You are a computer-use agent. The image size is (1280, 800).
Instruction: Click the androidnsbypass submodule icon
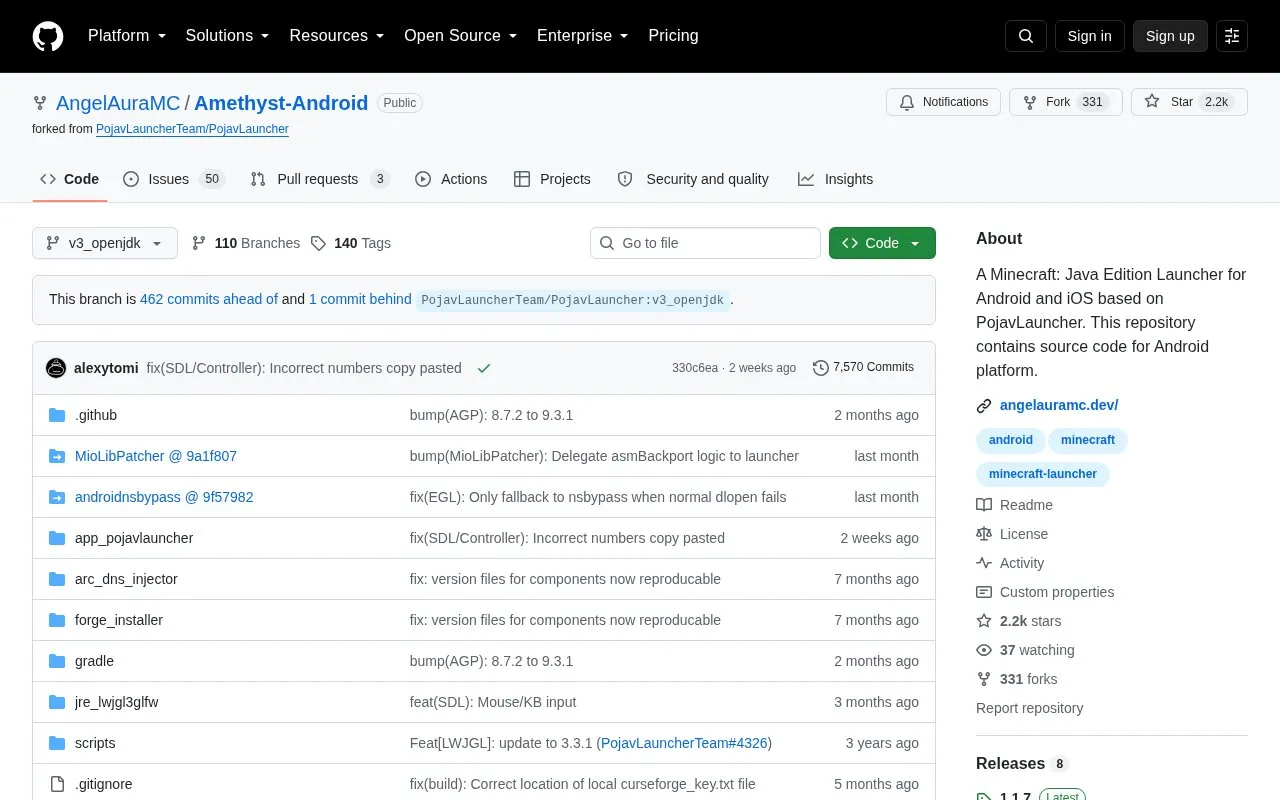pyautogui.click(x=57, y=497)
